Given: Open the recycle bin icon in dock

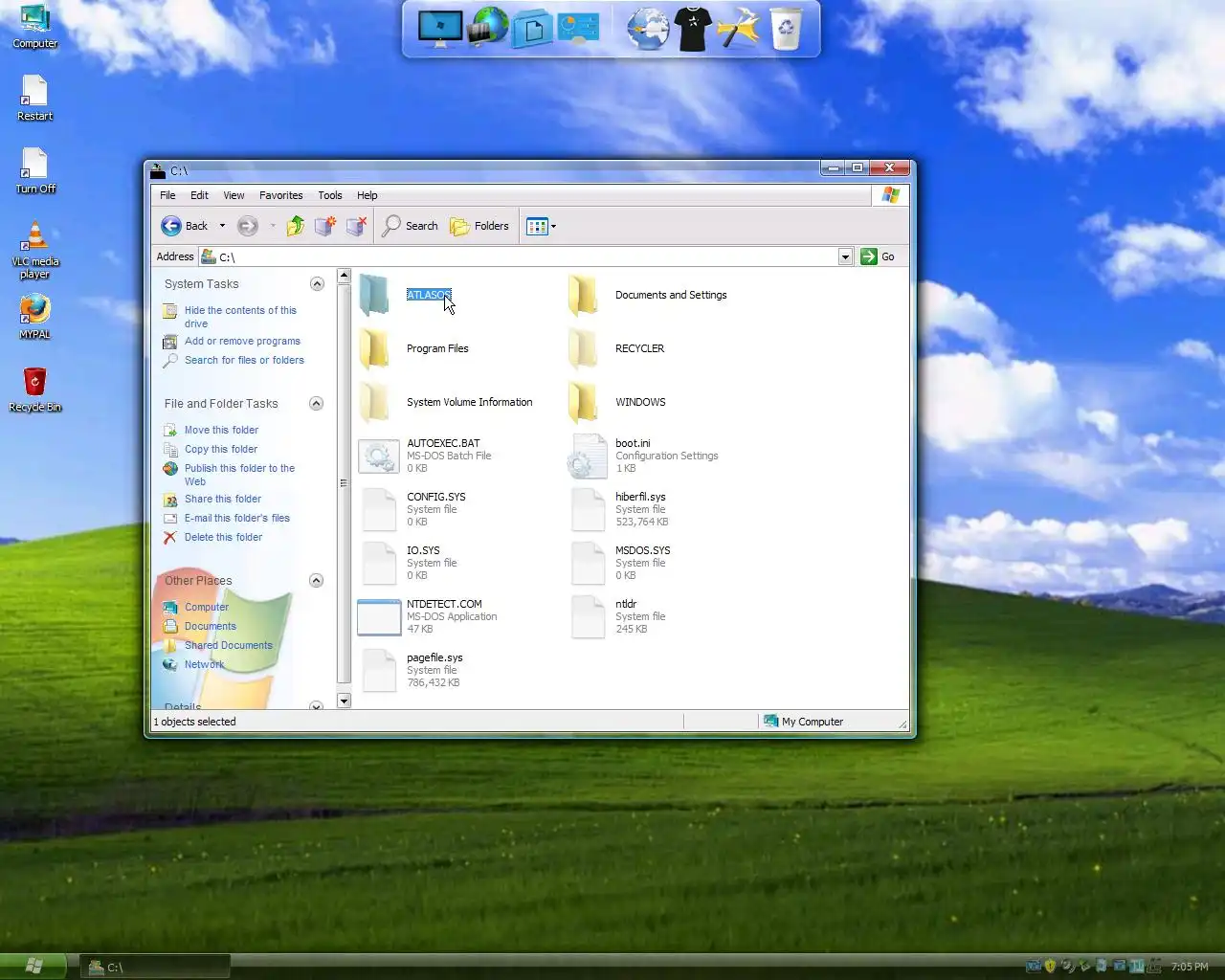Looking at the screenshot, I should tap(786, 29).
